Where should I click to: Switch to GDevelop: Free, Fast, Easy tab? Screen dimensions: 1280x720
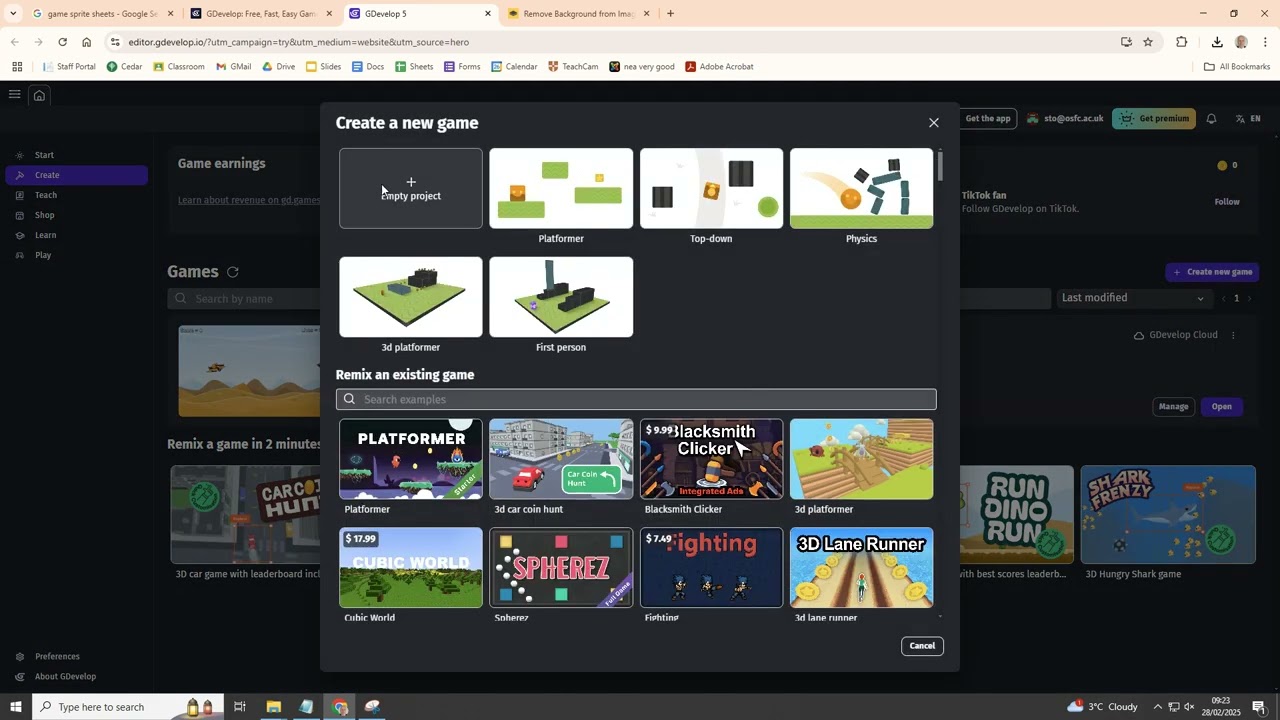click(x=261, y=14)
